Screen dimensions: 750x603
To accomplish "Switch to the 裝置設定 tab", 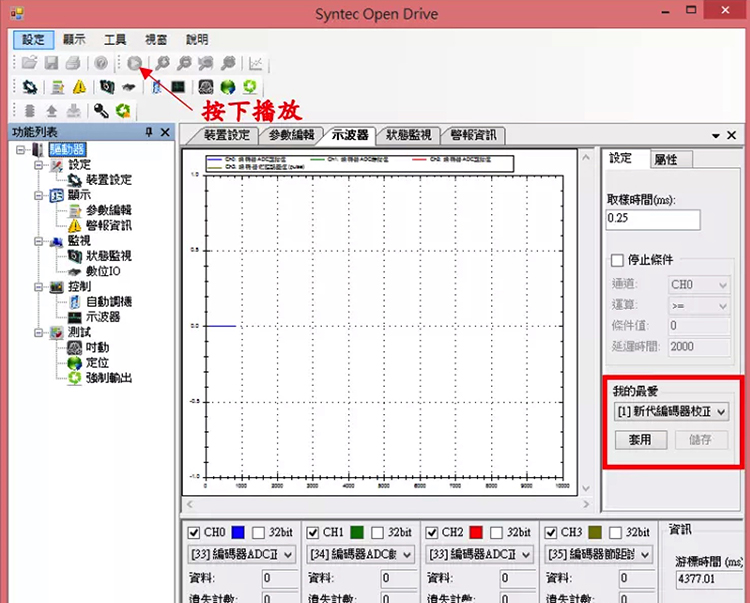I will (226, 135).
